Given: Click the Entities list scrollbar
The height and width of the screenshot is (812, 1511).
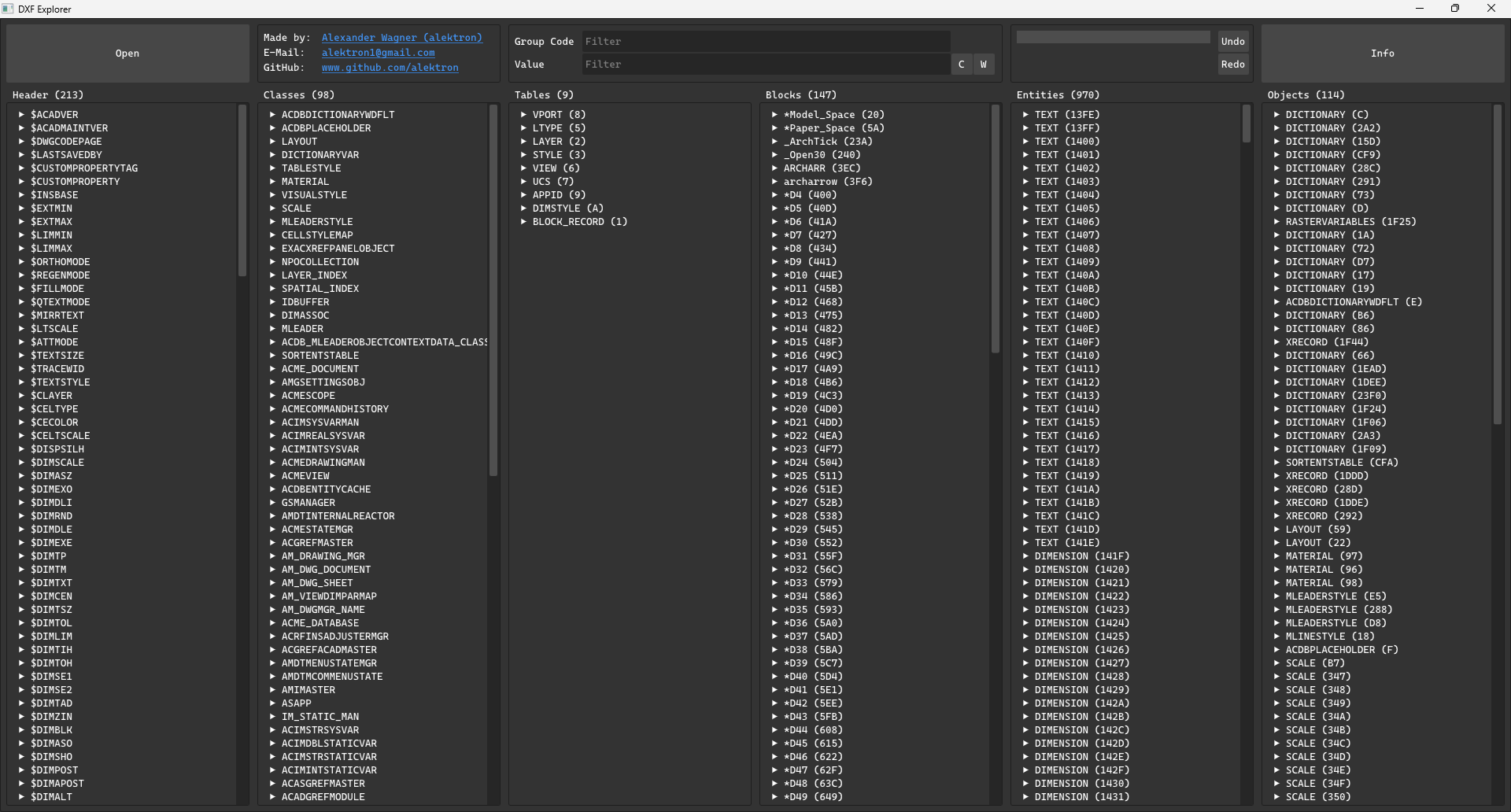Looking at the screenshot, I should (x=1247, y=124).
